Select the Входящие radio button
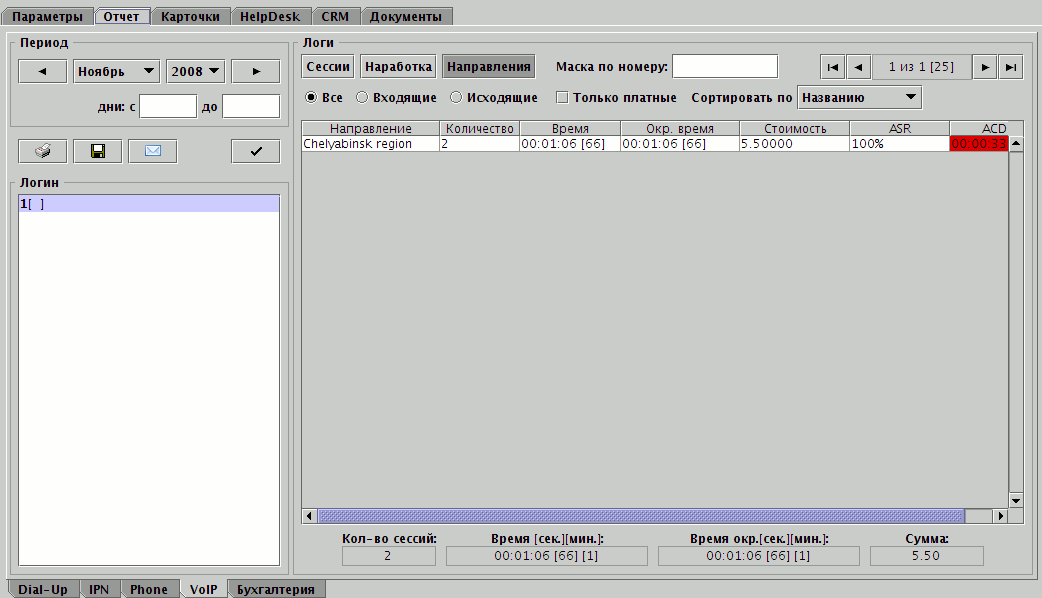Screen dimensions: 1042x598 tap(362, 98)
